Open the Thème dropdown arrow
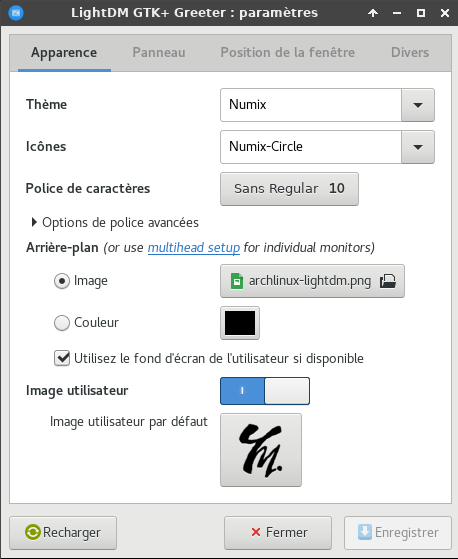The image size is (458, 559). click(x=418, y=105)
